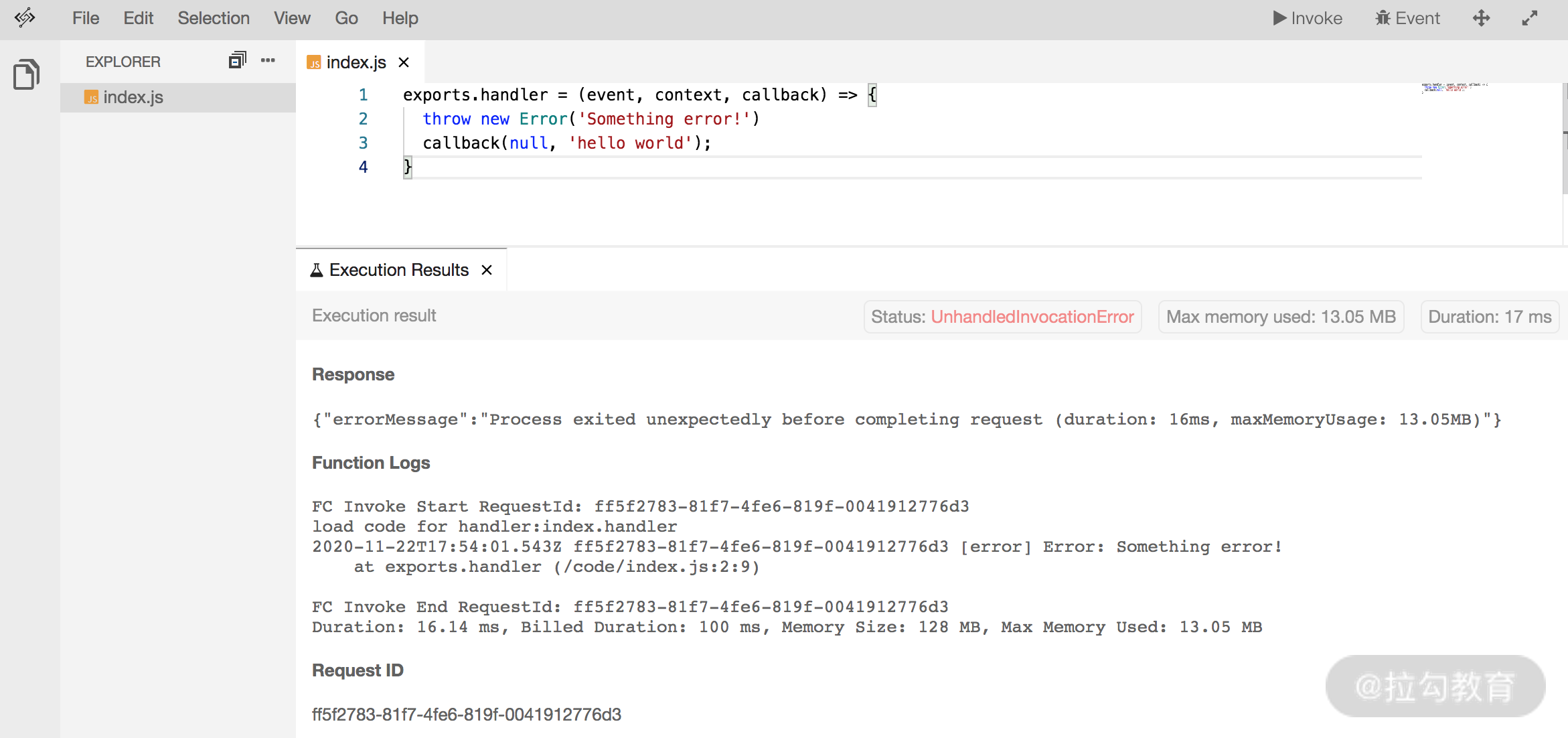Open the Selection menu
Image resolution: width=1568 pixels, height=738 pixels.
(x=214, y=18)
